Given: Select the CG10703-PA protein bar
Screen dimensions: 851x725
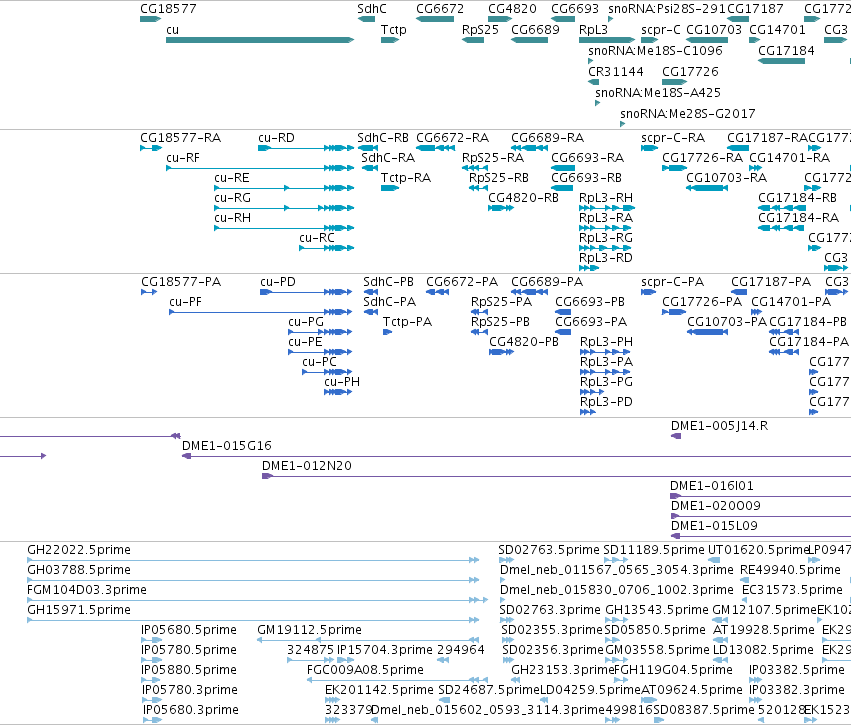Looking at the screenshot, I should click(708, 332).
